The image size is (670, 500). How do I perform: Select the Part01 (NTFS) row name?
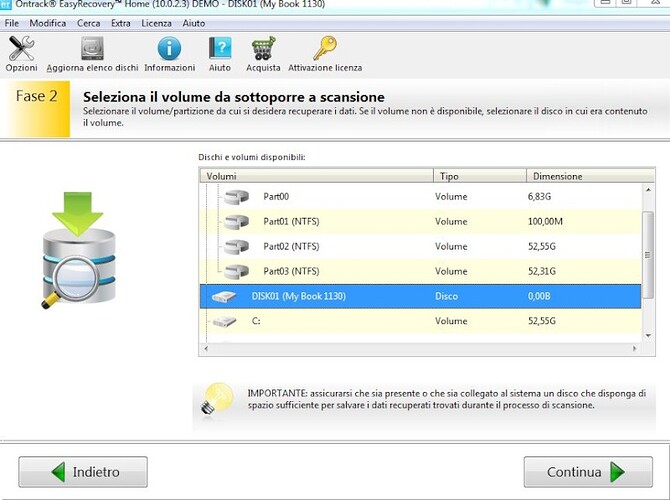[291, 221]
